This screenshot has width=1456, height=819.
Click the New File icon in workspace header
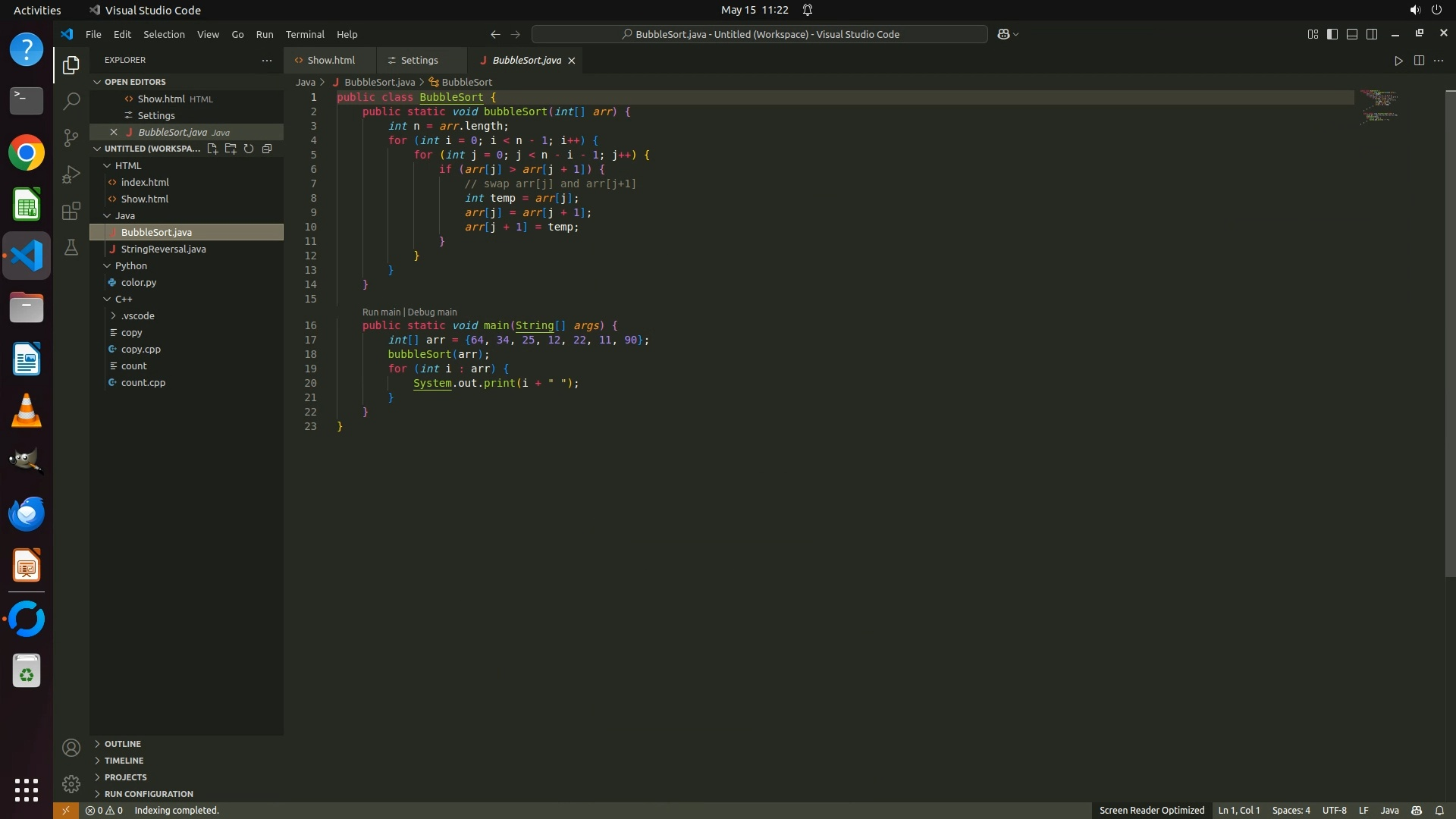pyautogui.click(x=212, y=149)
